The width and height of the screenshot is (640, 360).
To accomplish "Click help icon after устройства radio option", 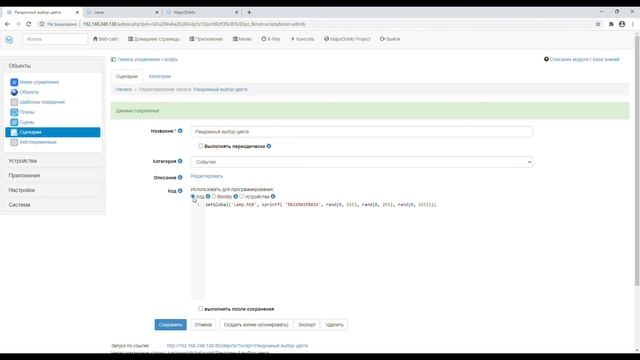I will [x=273, y=197].
